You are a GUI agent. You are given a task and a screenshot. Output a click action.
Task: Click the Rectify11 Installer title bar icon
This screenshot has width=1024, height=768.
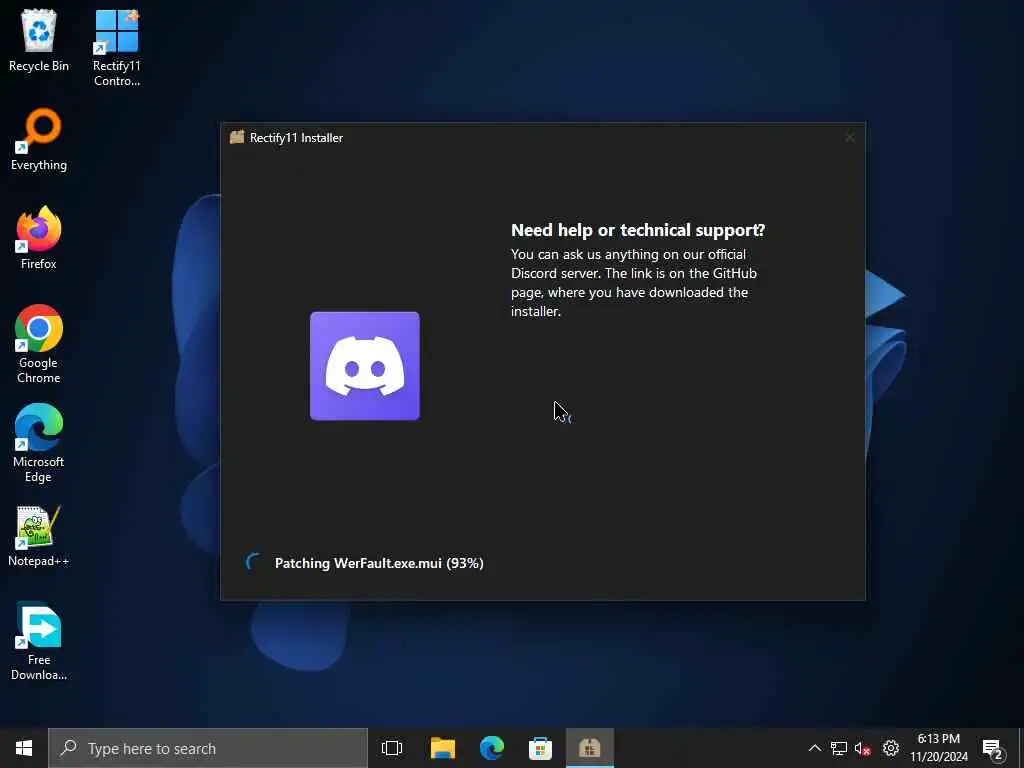237,137
